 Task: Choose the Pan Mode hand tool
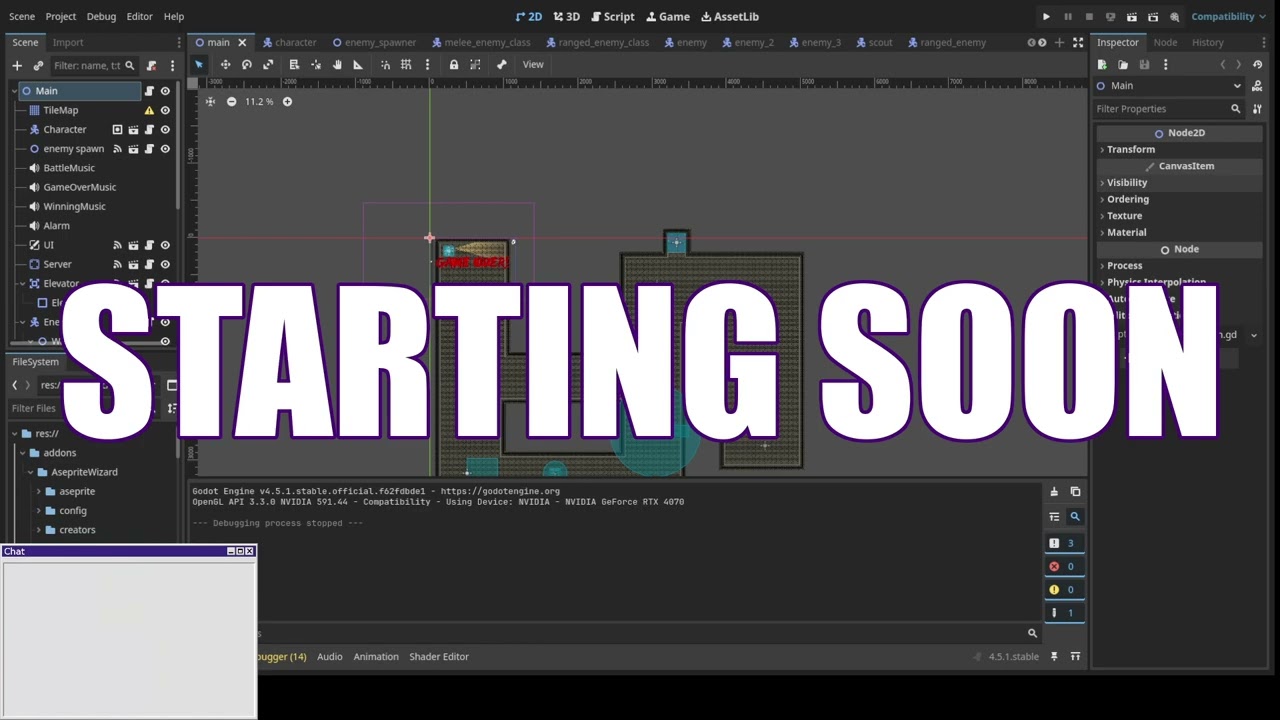tap(337, 65)
